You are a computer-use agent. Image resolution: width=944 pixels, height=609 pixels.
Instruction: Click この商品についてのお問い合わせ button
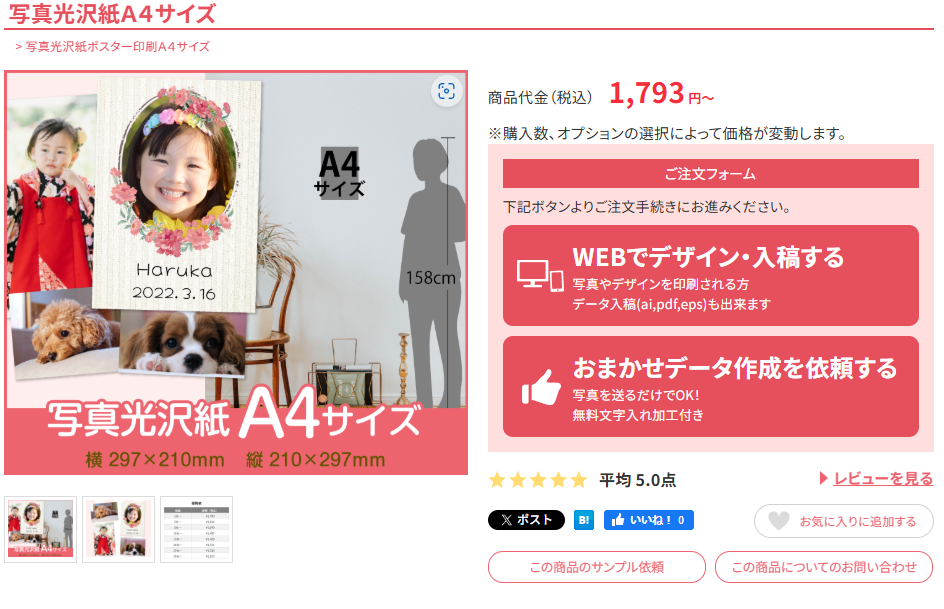click(x=824, y=567)
